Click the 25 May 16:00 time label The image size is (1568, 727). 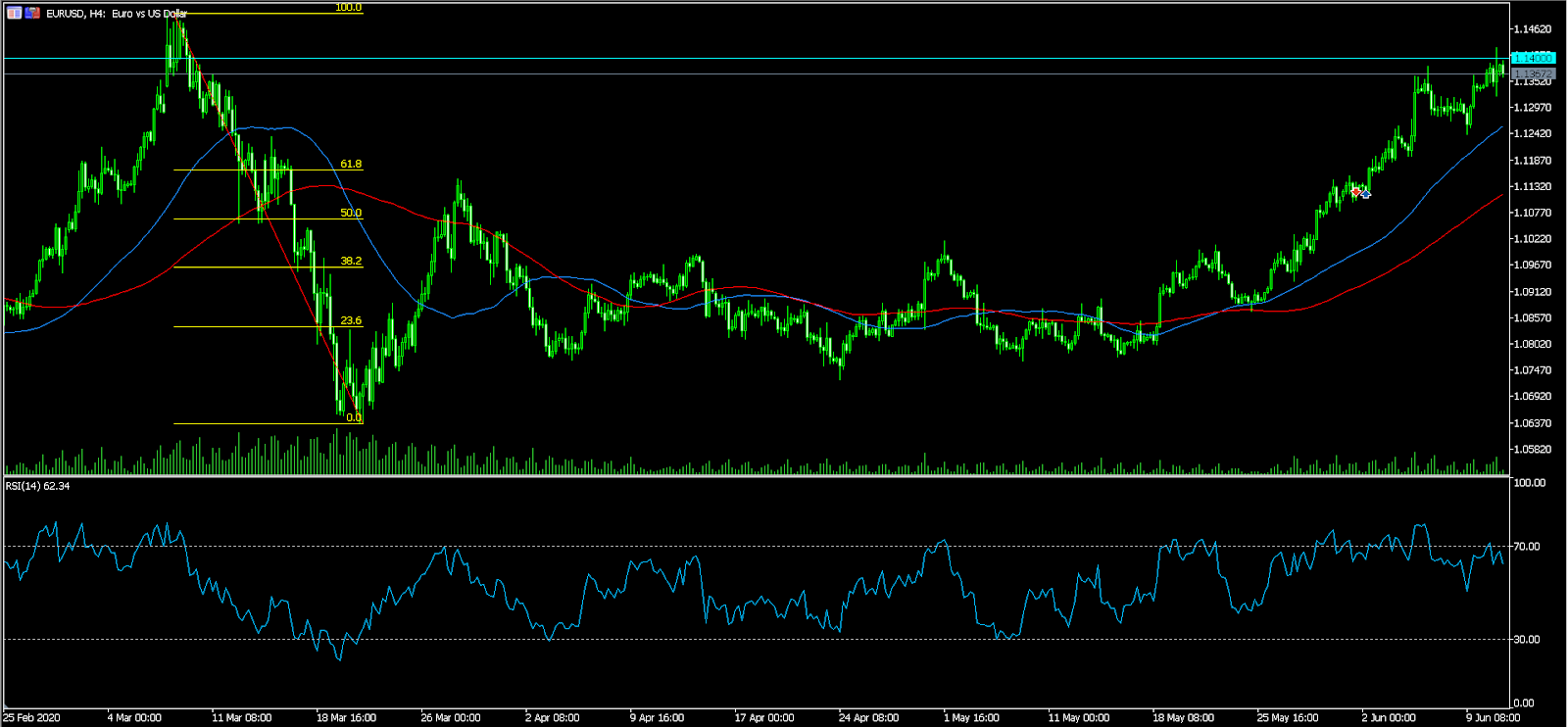click(x=1288, y=718)
